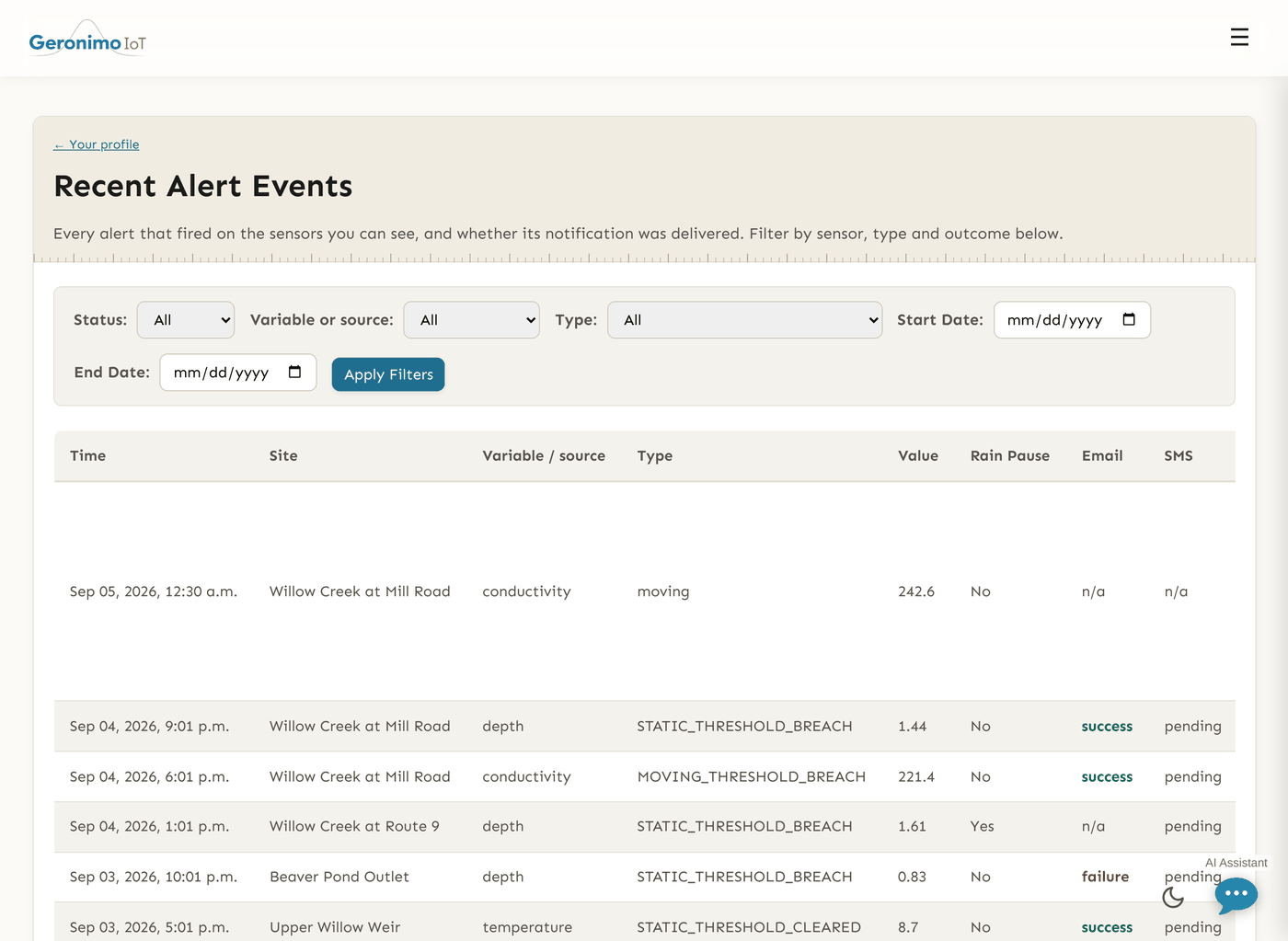Viewport: 1288px width, 941px height.
Task: Toggle dark mode with the moon icon
Action: click(1173, 897)
